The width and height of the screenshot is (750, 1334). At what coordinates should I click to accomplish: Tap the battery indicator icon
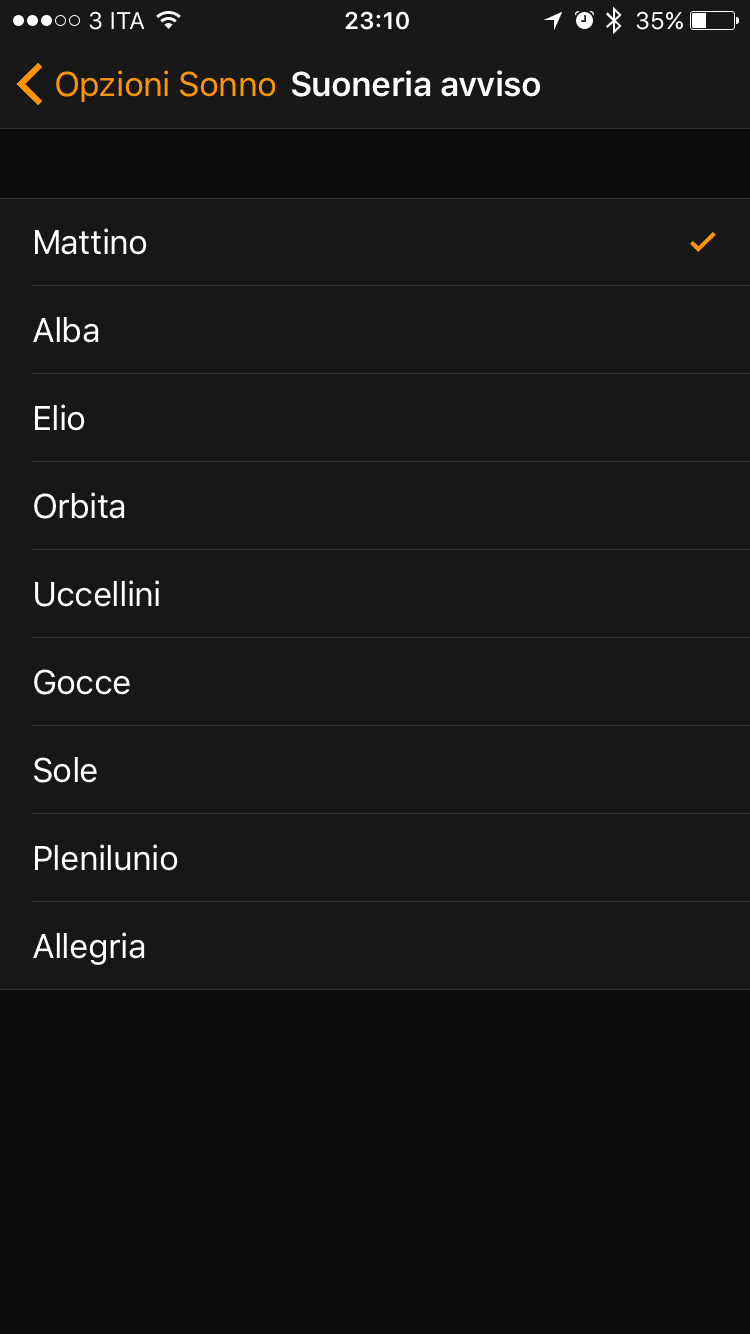(x=713, y=21)
